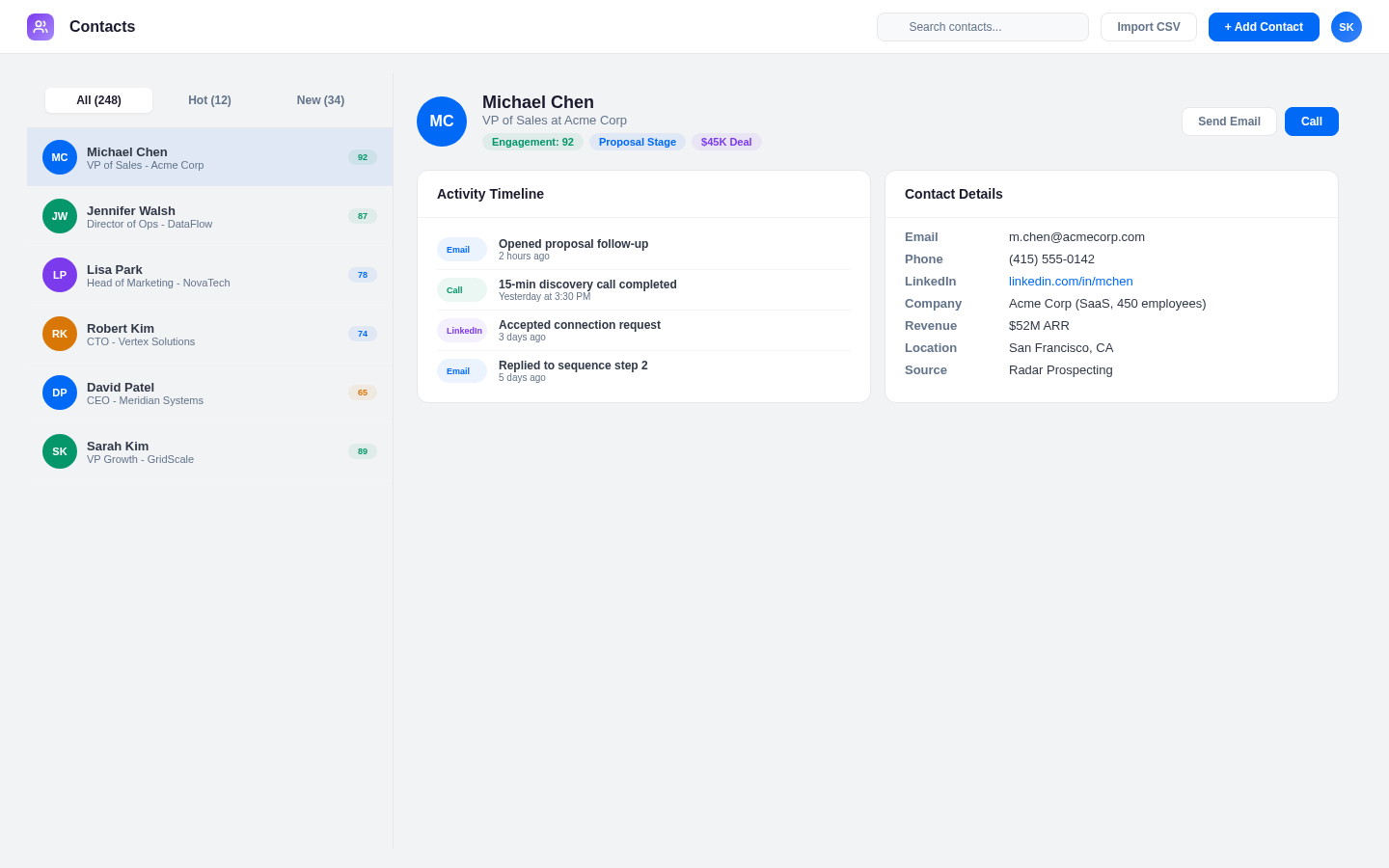The height and width of the screenshot is (868, 1389).
Task: Select Michael Chen name in contact list
Action: pos(127,151)
